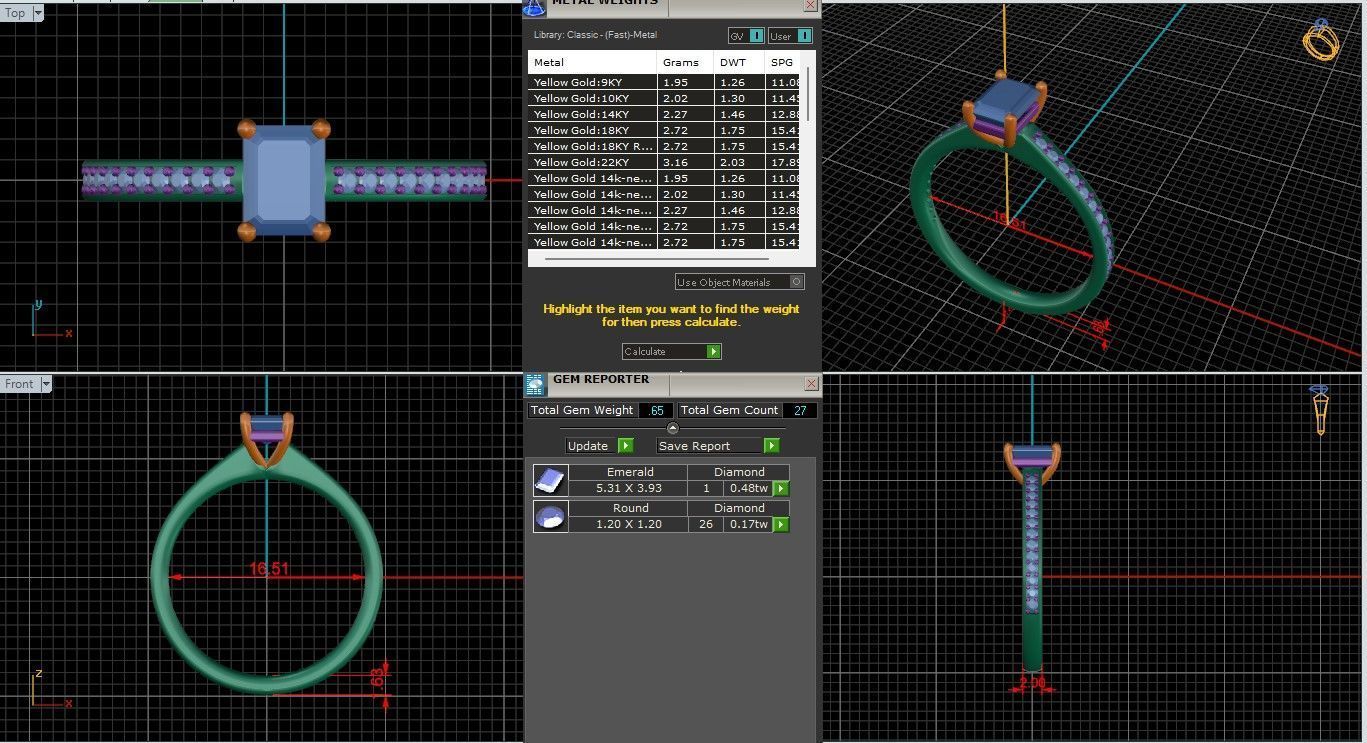Image resolution: width=1367 pixels, height=743 pixels.
Task: Click the vertical scrollbar of metals list
Action: tap(808, 95)
